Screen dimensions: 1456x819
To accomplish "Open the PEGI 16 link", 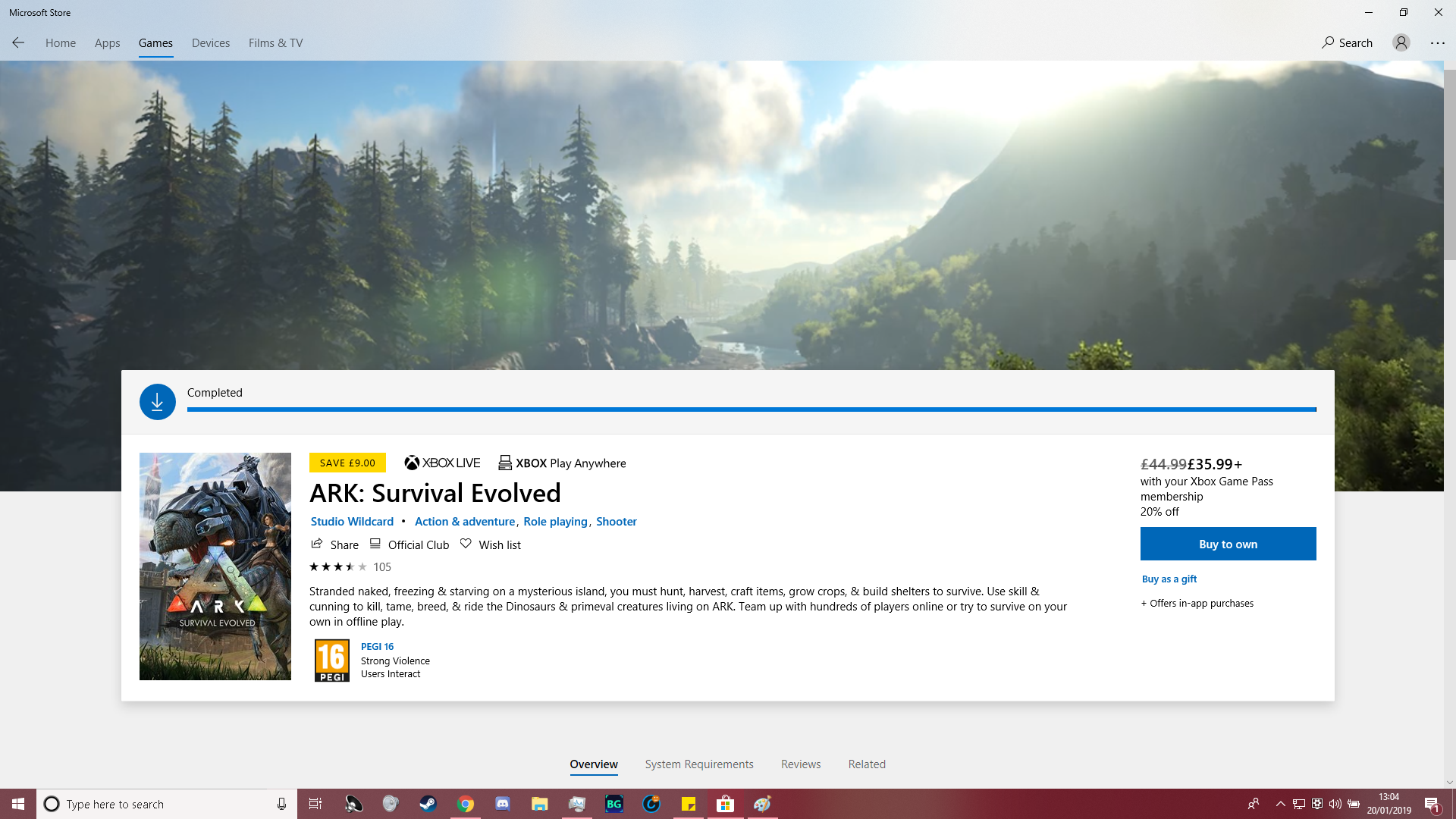I will (x=377, y=647).
